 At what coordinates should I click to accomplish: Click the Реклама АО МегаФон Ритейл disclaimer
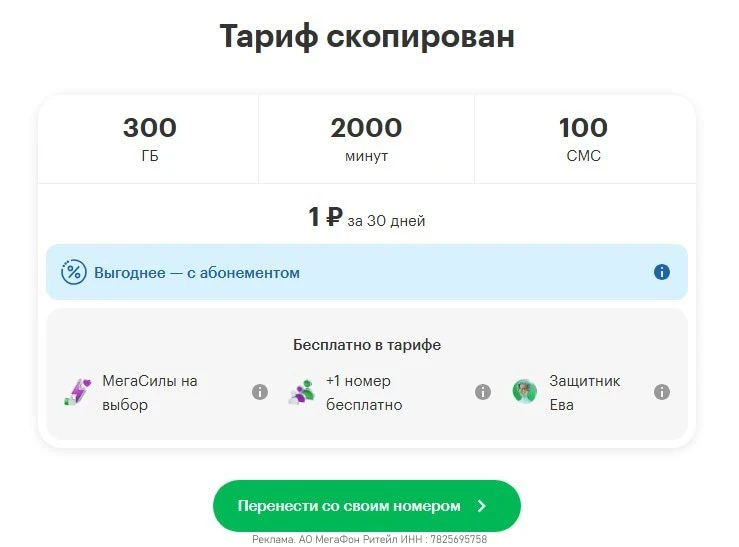coord(369,539)
